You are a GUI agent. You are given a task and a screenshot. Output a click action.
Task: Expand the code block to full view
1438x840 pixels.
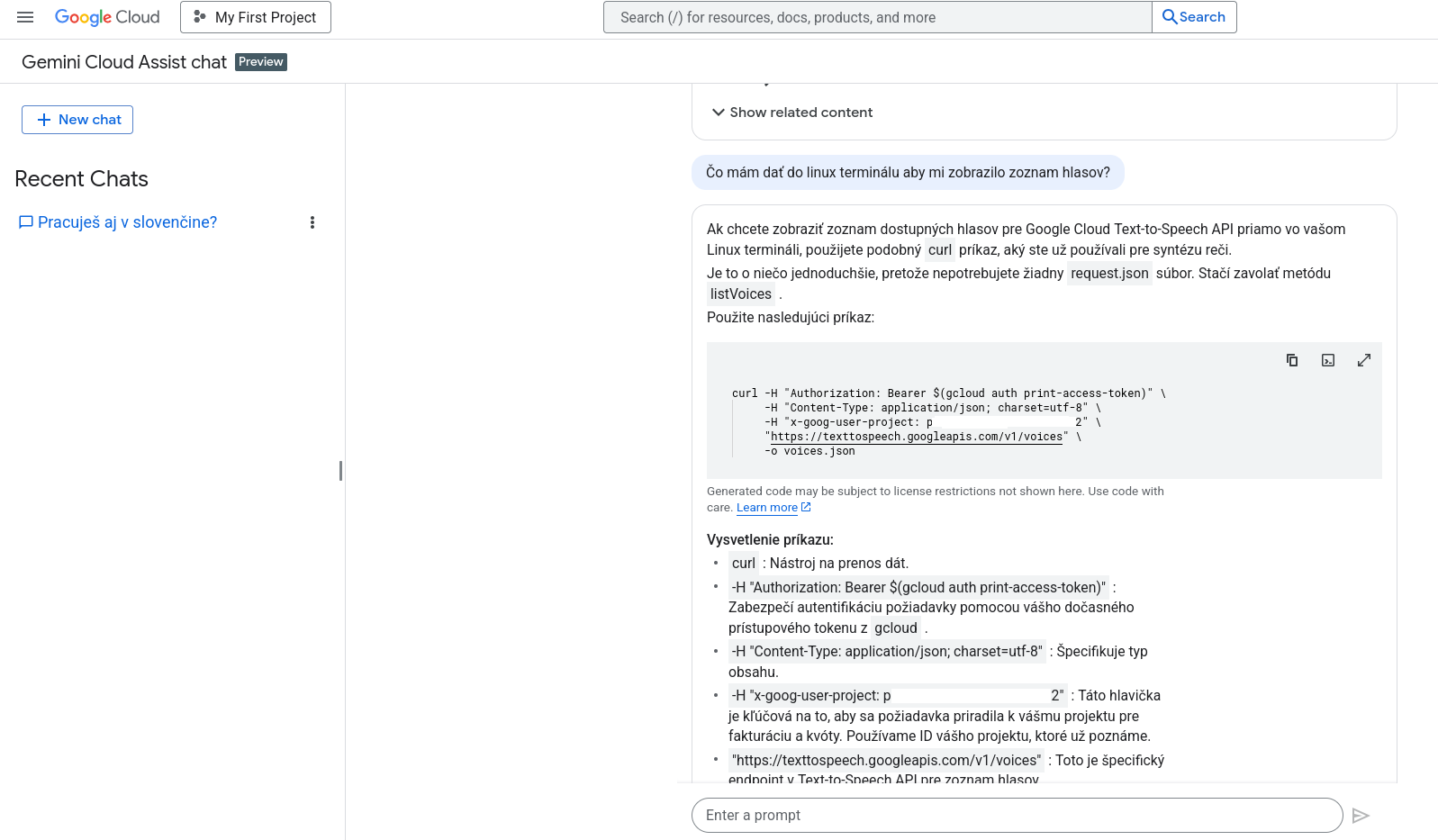(1364, 360)
